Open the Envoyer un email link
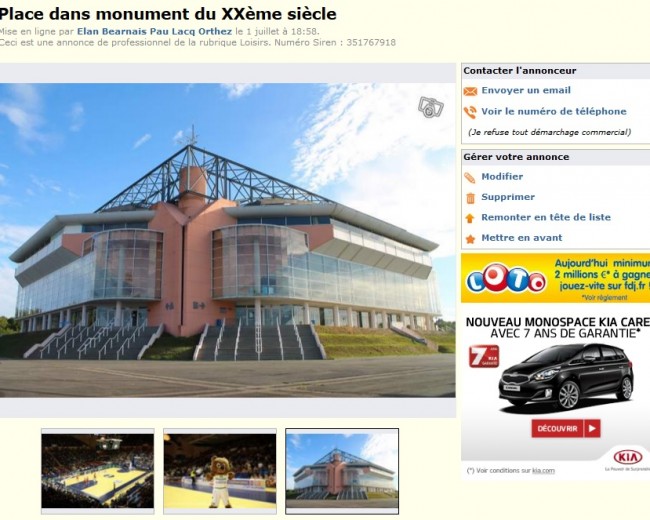Viewport: 650px width, 520px height. 526,90
